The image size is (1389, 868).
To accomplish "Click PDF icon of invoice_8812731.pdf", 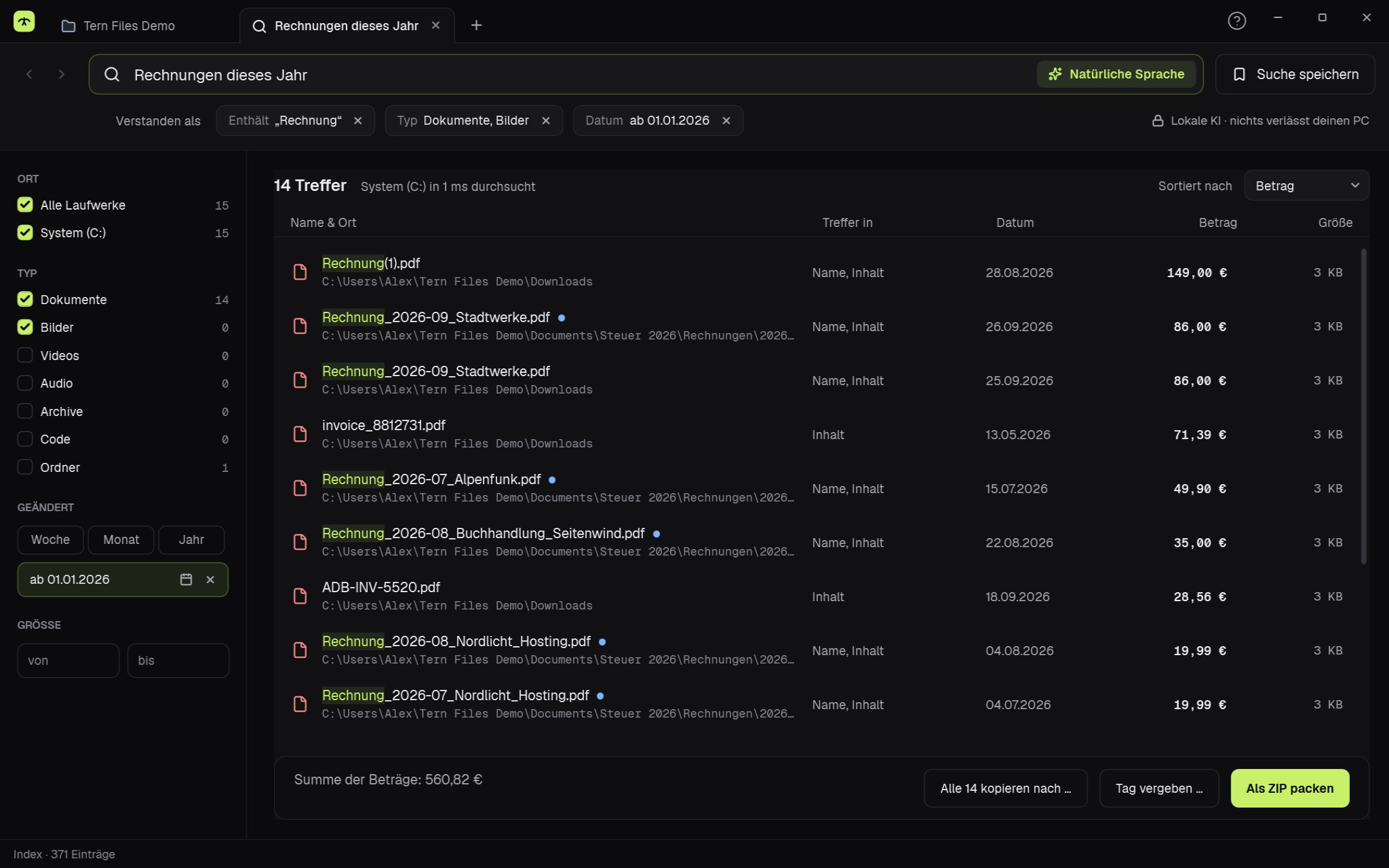I will [x=300, y=434].
